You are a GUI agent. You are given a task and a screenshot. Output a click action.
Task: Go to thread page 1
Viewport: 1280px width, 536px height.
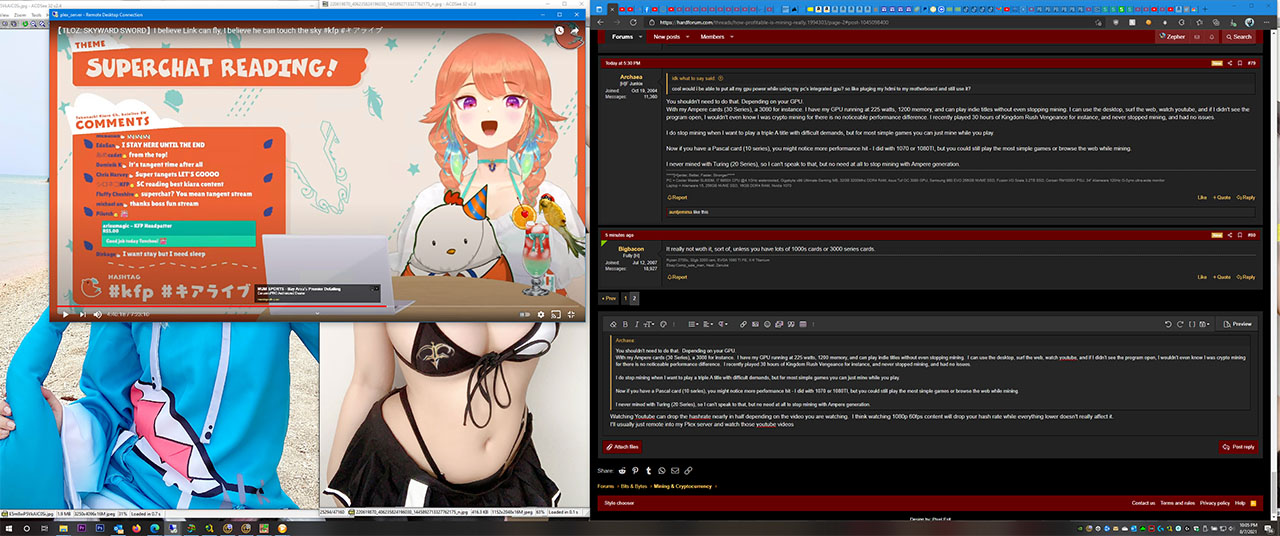pyautogui.click(x=626, y=298)
